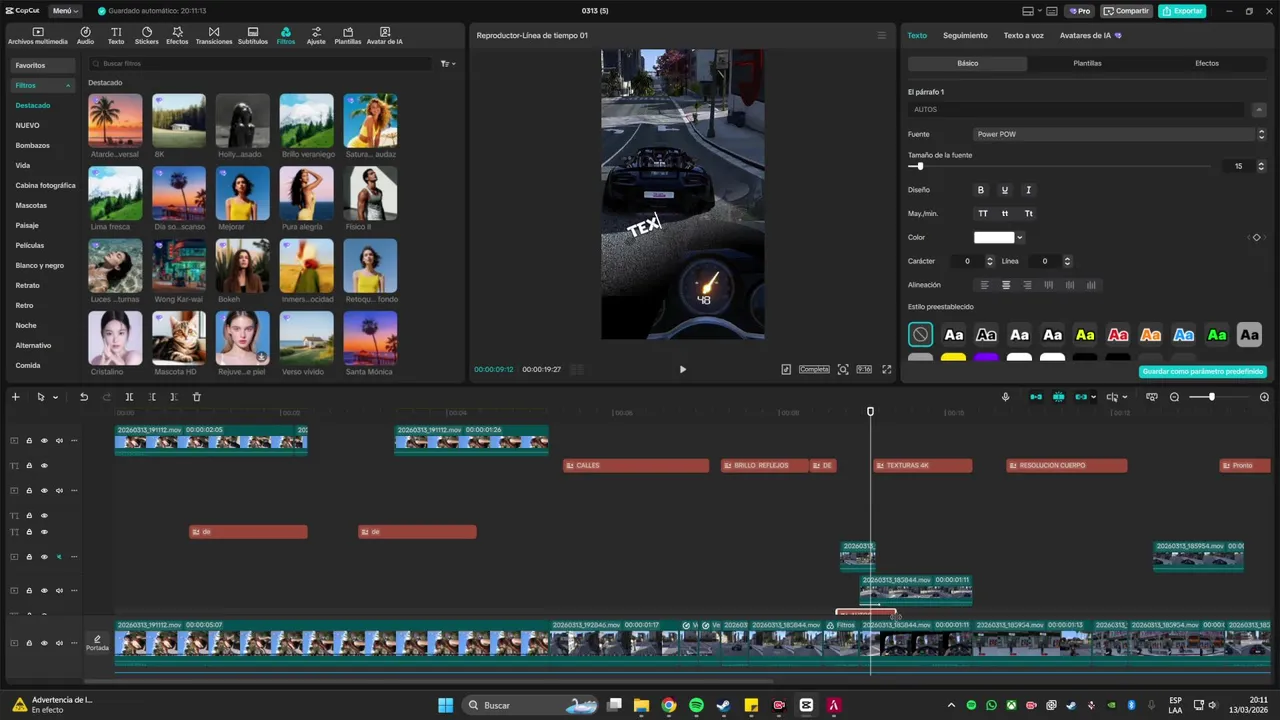Open the player options hamburger menu
This screenshot has width=1280, height=720.
(881, 36)
